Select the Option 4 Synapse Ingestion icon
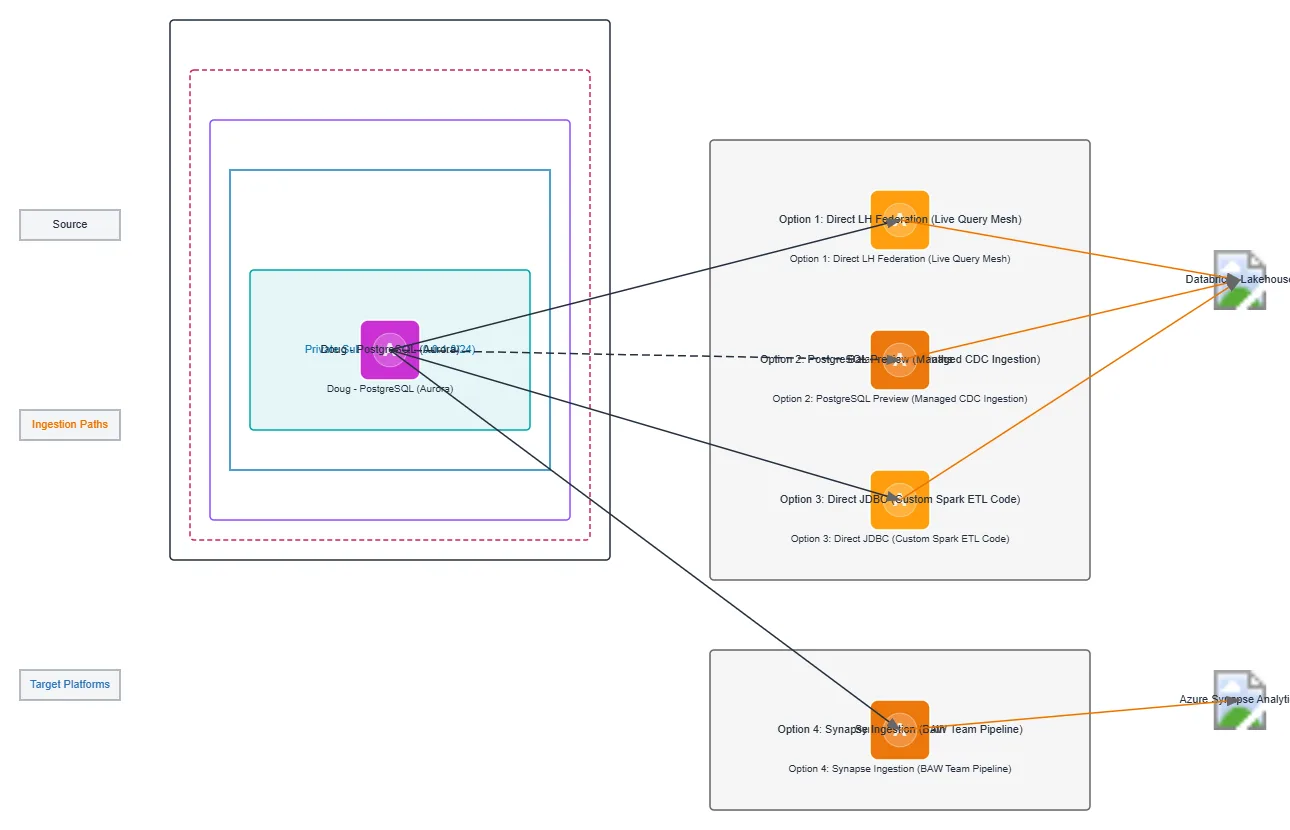 (900, 730)
